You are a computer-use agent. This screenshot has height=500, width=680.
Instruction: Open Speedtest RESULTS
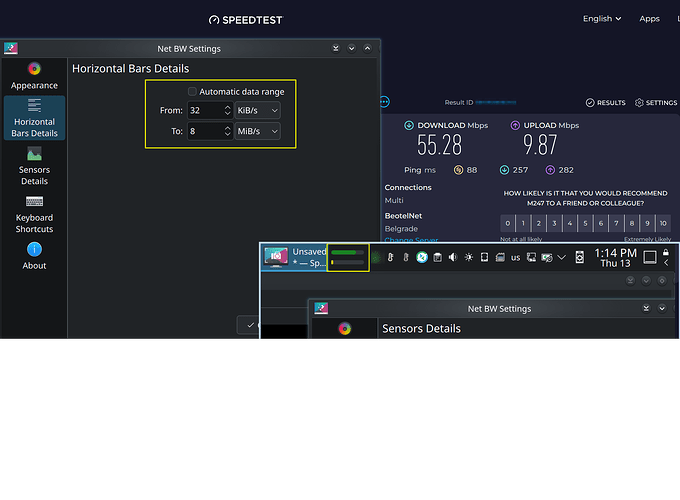click(x=605, y=103)
